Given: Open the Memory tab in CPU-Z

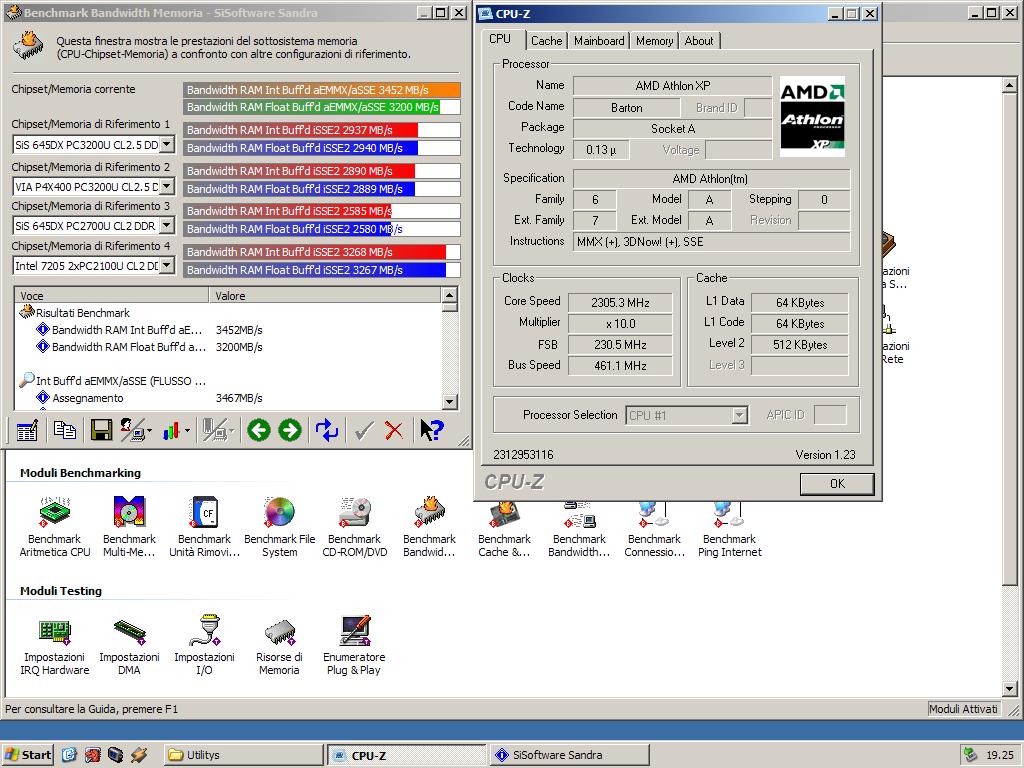Looking at the screenshot, I should [x=654, y=40].
